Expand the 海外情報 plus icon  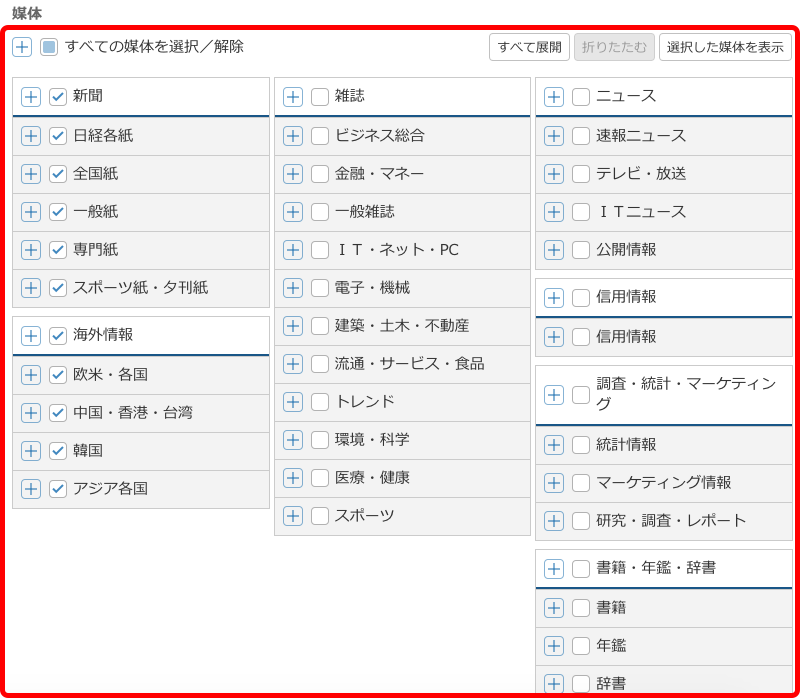[31, 336]
